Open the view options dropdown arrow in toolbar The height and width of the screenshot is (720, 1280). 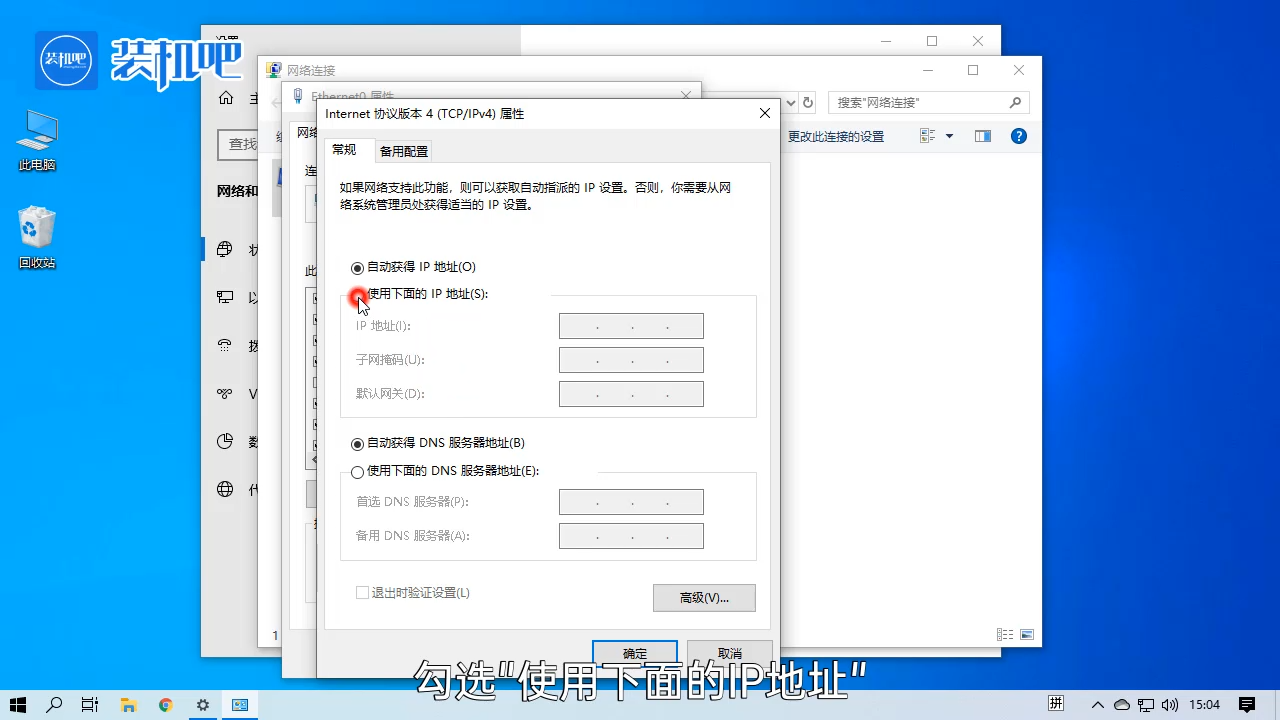pyautogui.click(x=948, y=135)
